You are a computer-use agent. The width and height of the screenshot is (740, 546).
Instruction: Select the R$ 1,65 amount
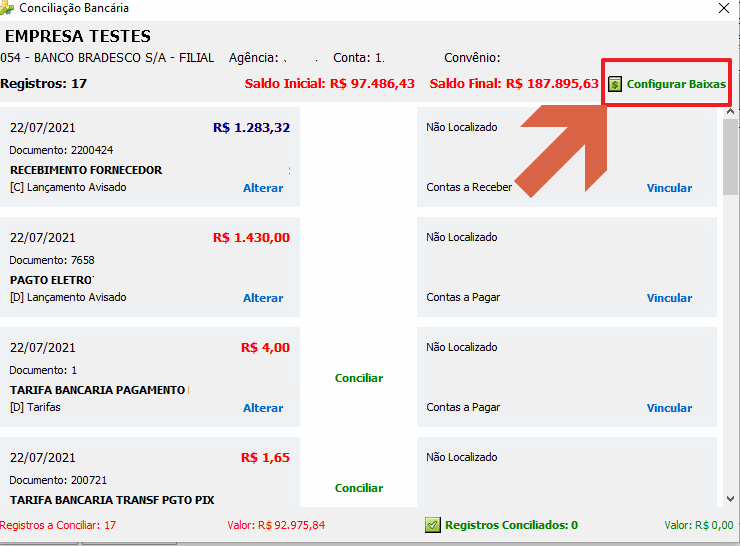click(x=265, y=457)
